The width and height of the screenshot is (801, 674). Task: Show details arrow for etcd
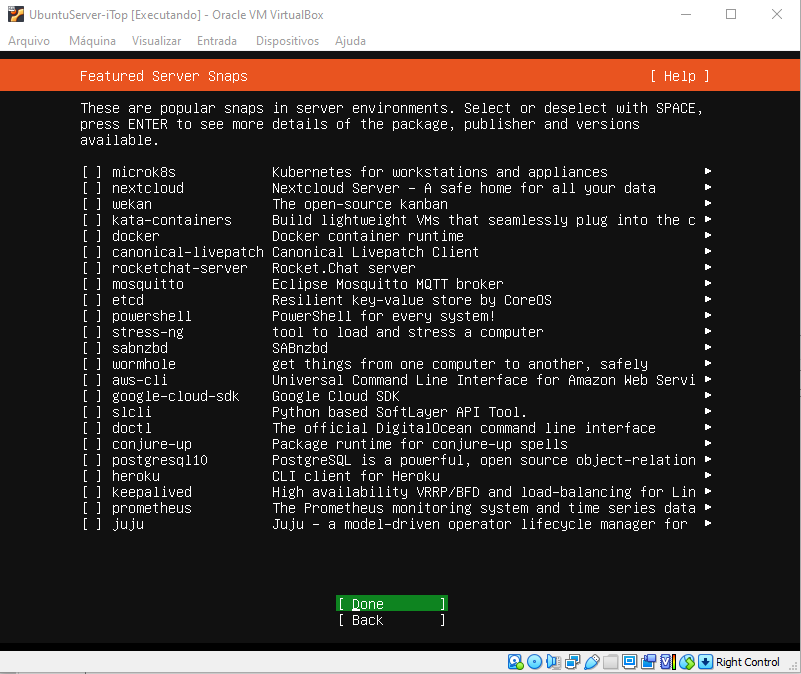[x=708, y=299]
